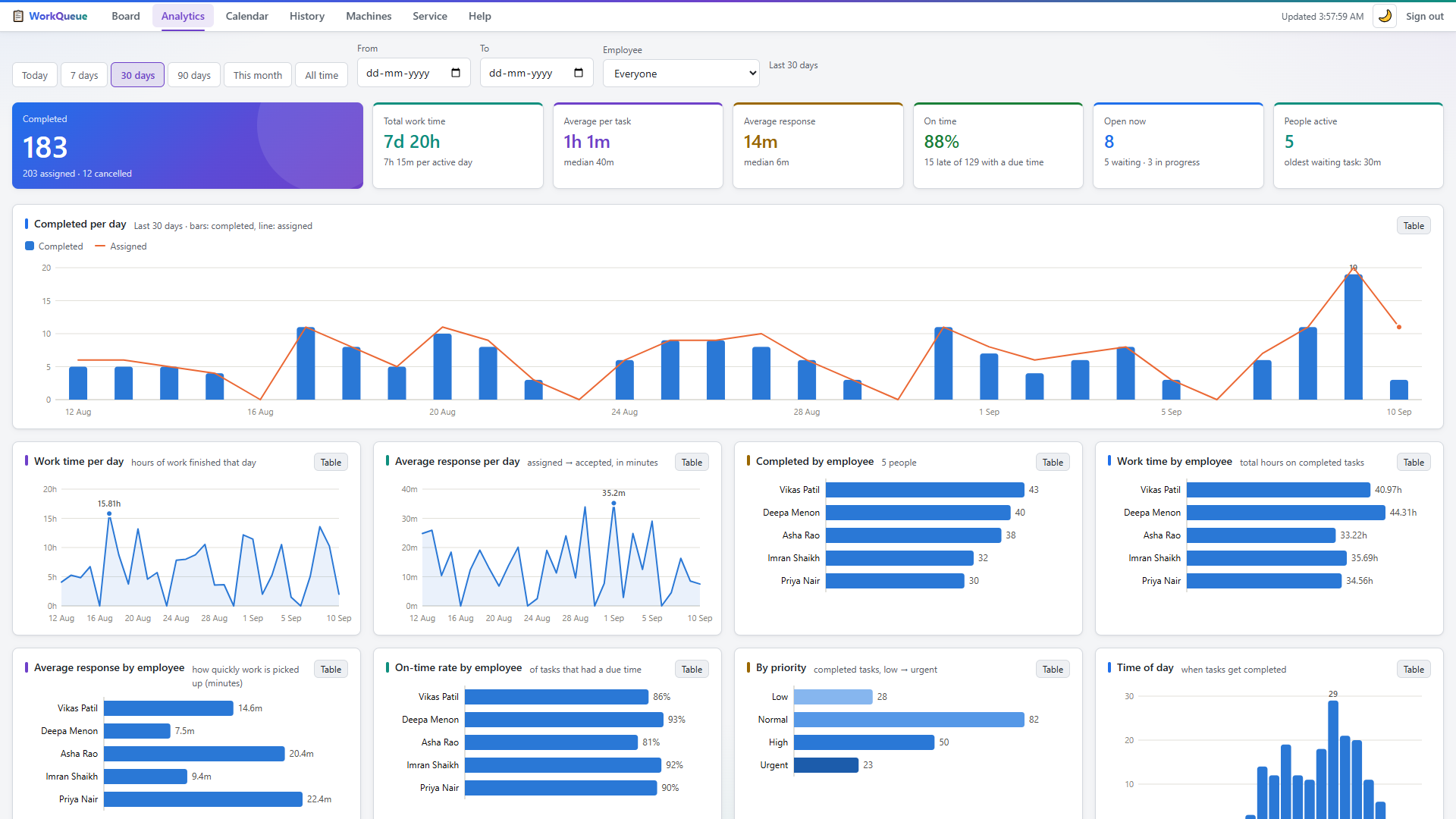Show table for Time of day chart

[1414, 670]
